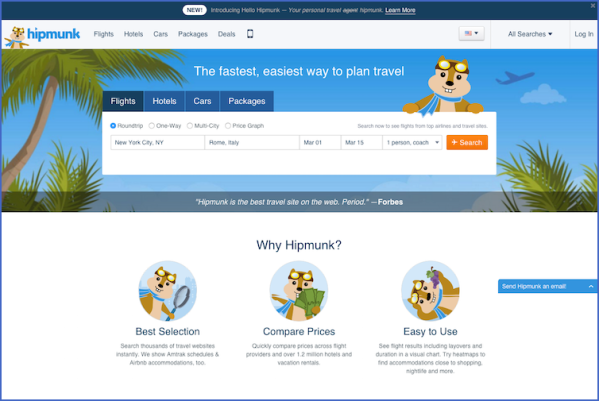Select the Roundtrip radio button
The height and width of the screenshot is (401, 599).
[x=113, y=126]
